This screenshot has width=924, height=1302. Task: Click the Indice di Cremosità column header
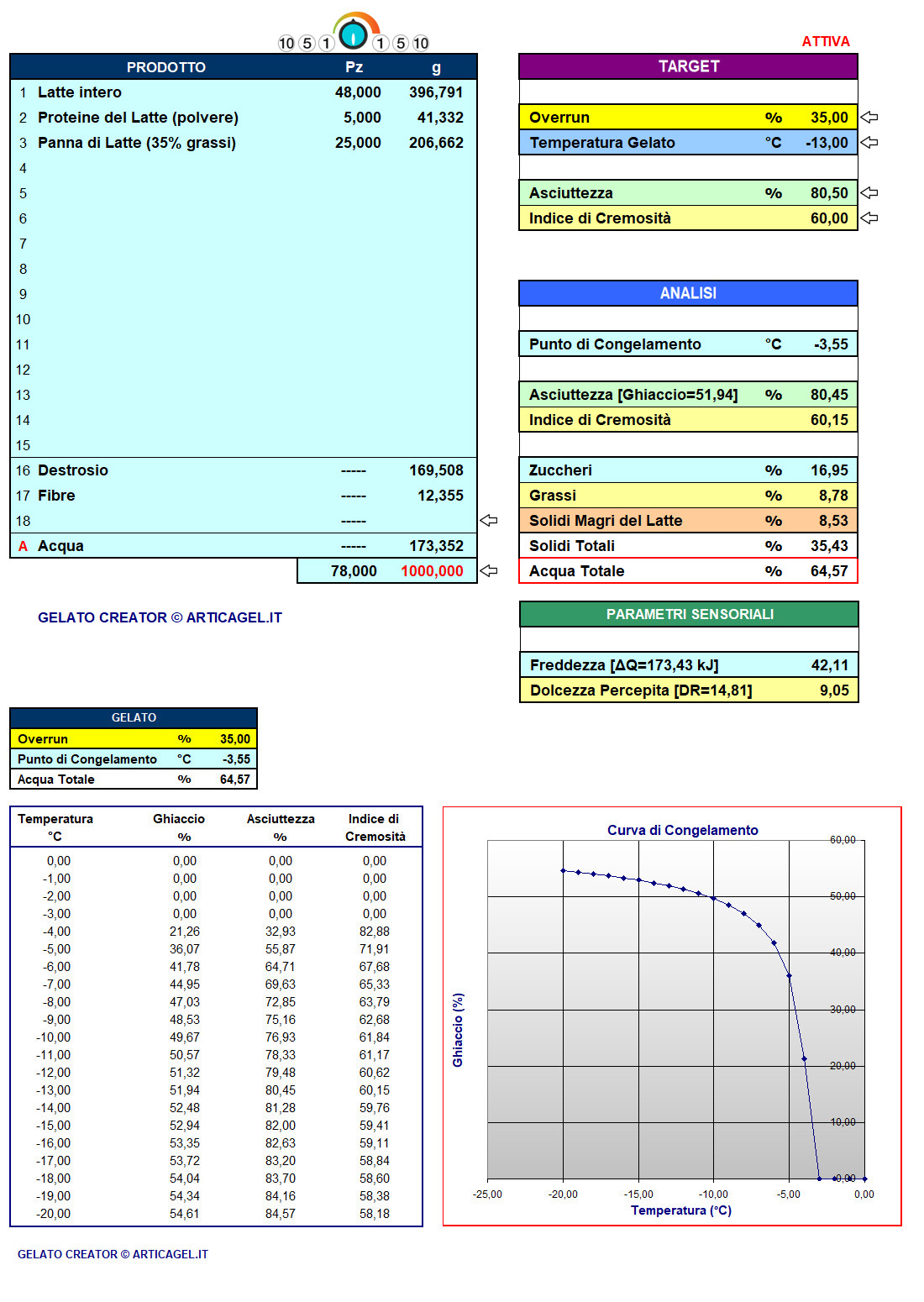(375, 827)
